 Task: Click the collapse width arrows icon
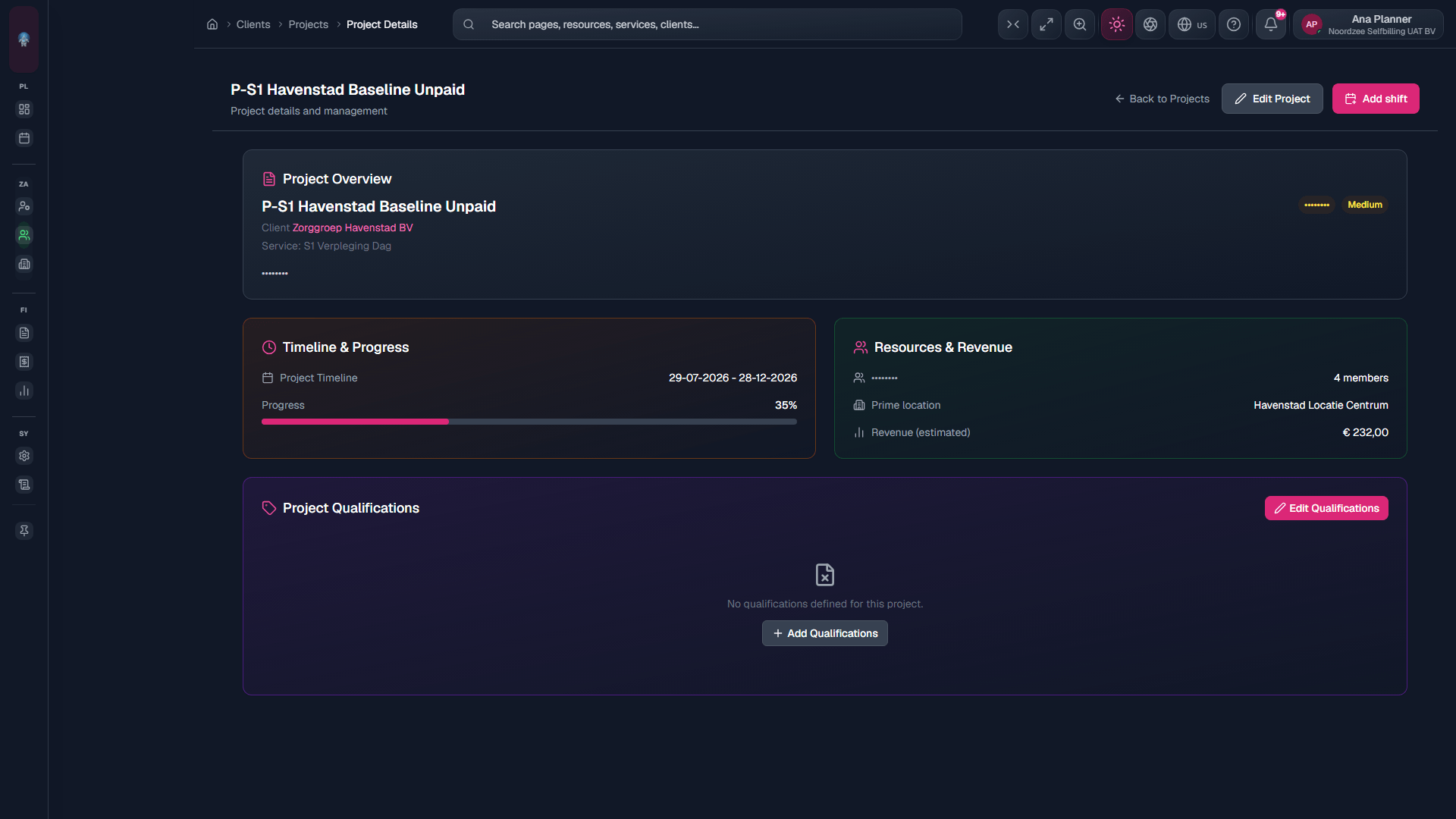pyautogui.click(x=1013, y=24)
